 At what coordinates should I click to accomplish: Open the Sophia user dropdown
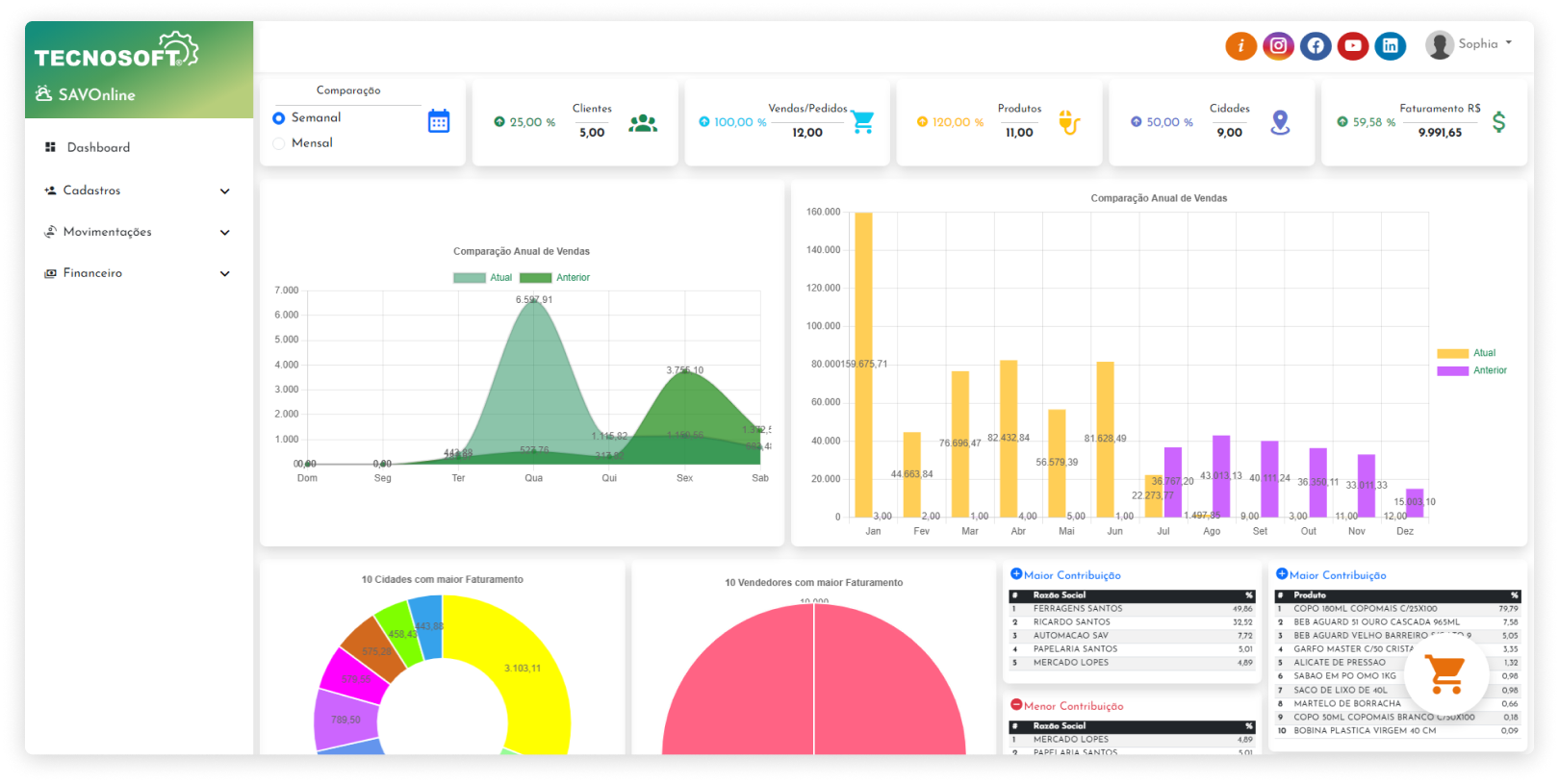(x=1470, y=44)
